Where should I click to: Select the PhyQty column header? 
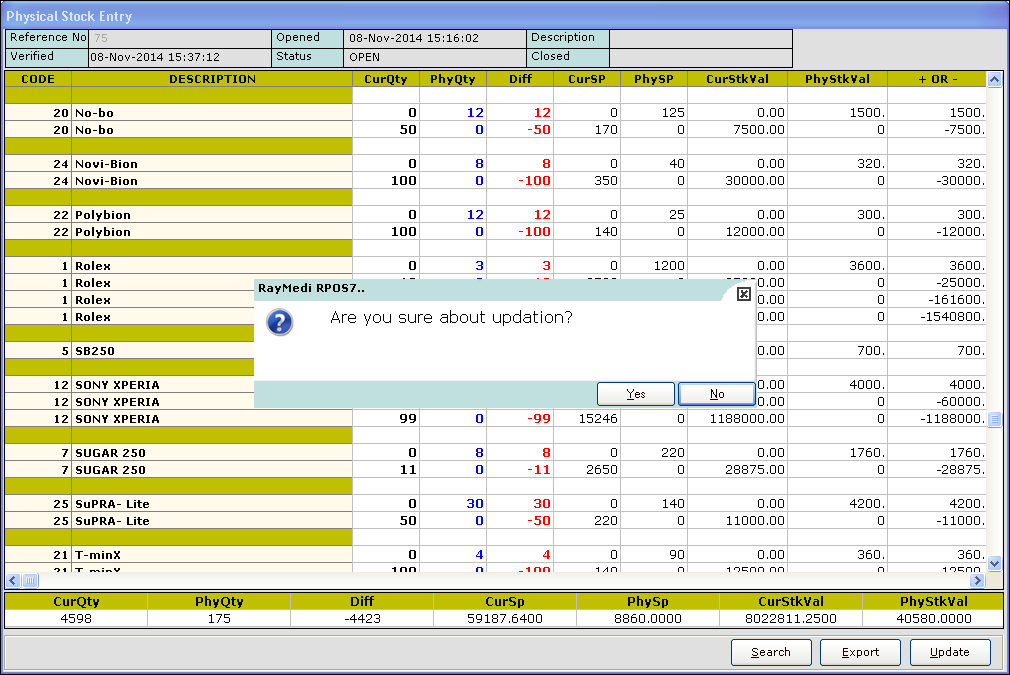pos(452,79)
